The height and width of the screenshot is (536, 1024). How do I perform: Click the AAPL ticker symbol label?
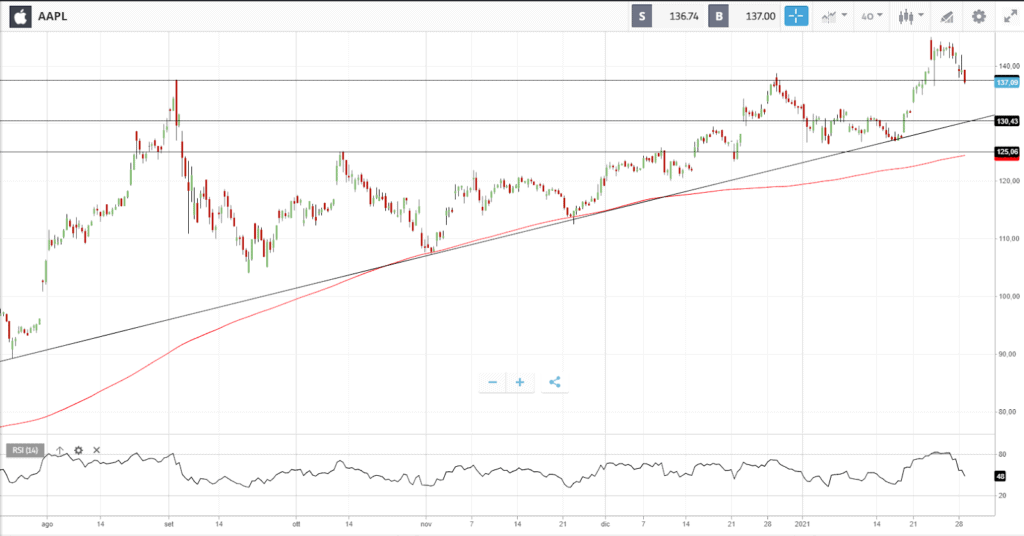[x=52, y=16]
